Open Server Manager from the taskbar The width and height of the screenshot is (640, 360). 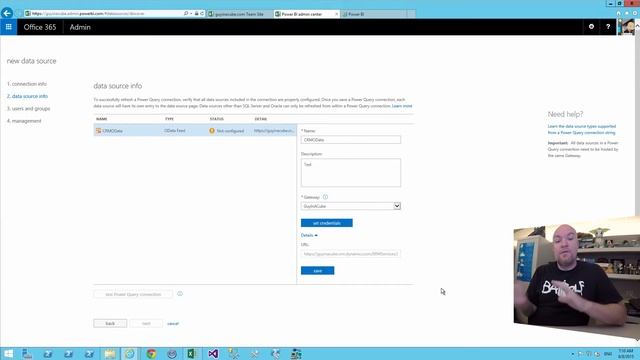[27, 353]
